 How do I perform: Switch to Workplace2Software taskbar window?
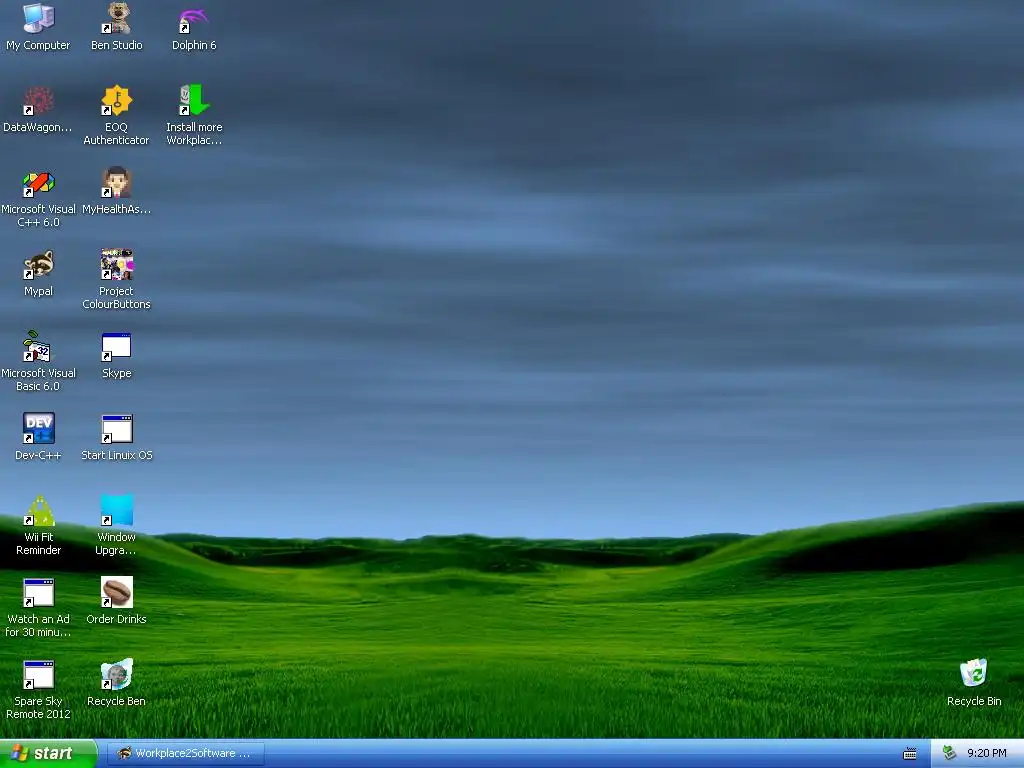click(x=185, y=753)
